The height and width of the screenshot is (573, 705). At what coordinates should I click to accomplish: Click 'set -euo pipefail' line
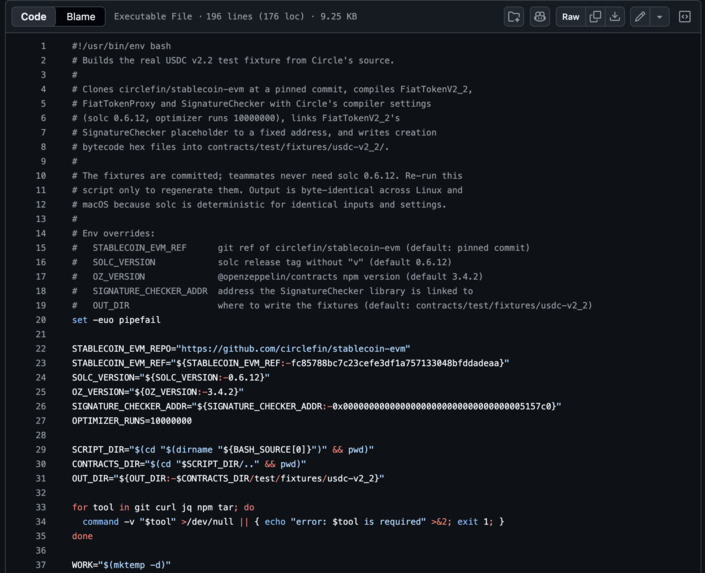[116, 320]
